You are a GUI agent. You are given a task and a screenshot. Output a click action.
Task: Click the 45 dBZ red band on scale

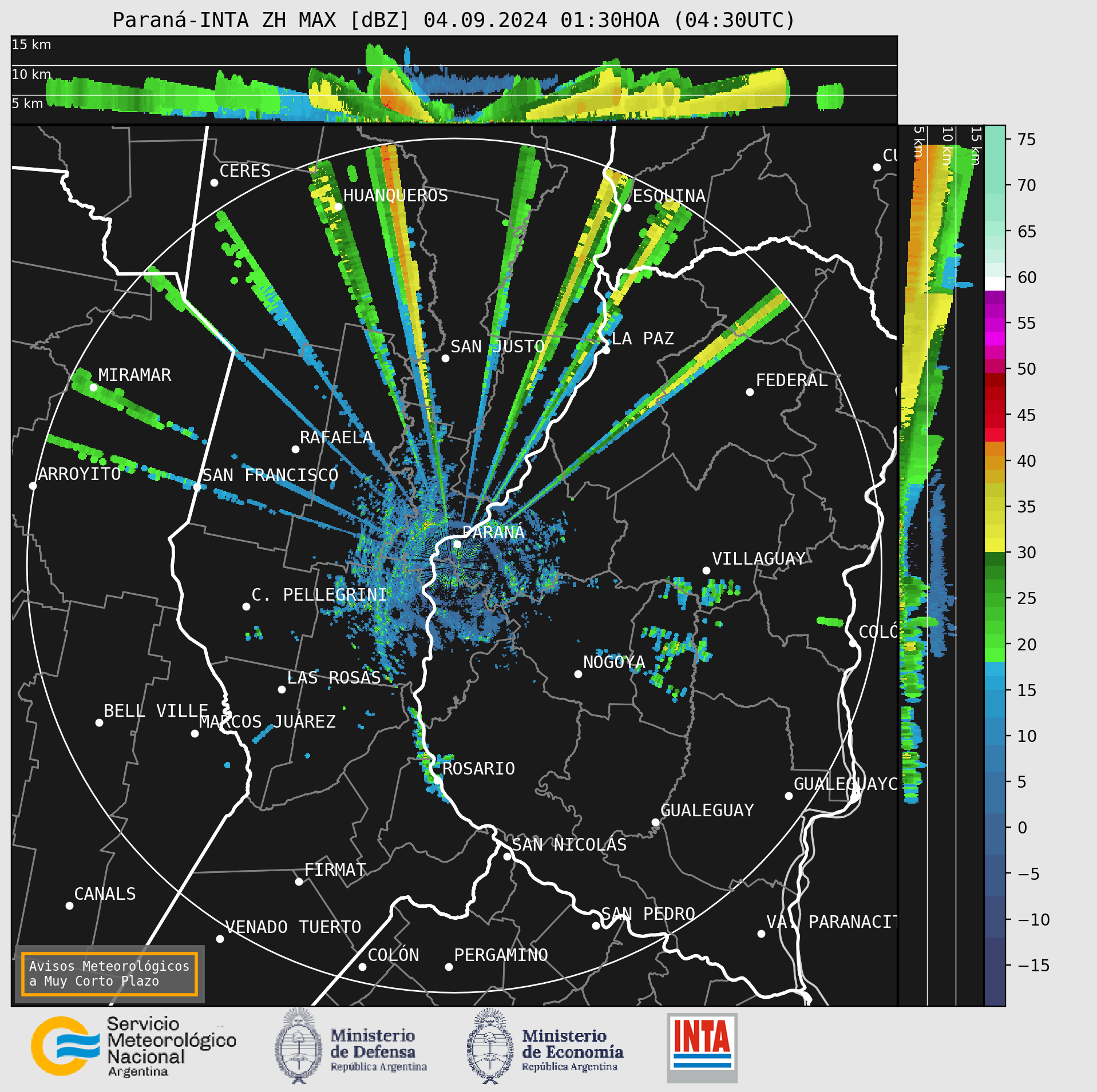[995, 415]
